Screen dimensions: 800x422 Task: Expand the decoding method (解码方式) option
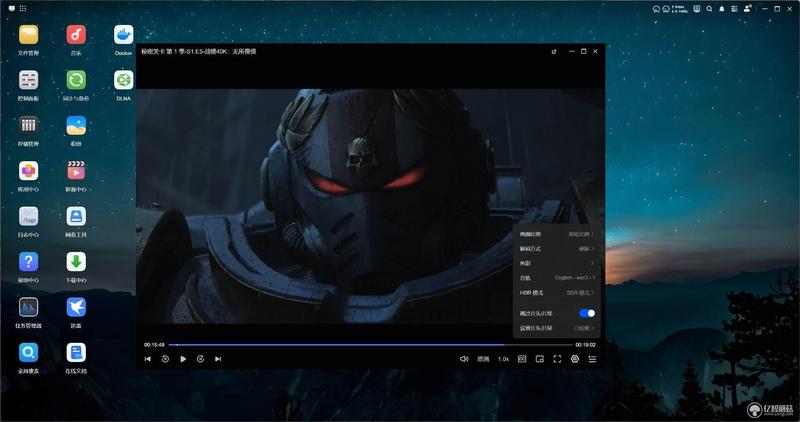pyautogui.click(x=557, y=249)
